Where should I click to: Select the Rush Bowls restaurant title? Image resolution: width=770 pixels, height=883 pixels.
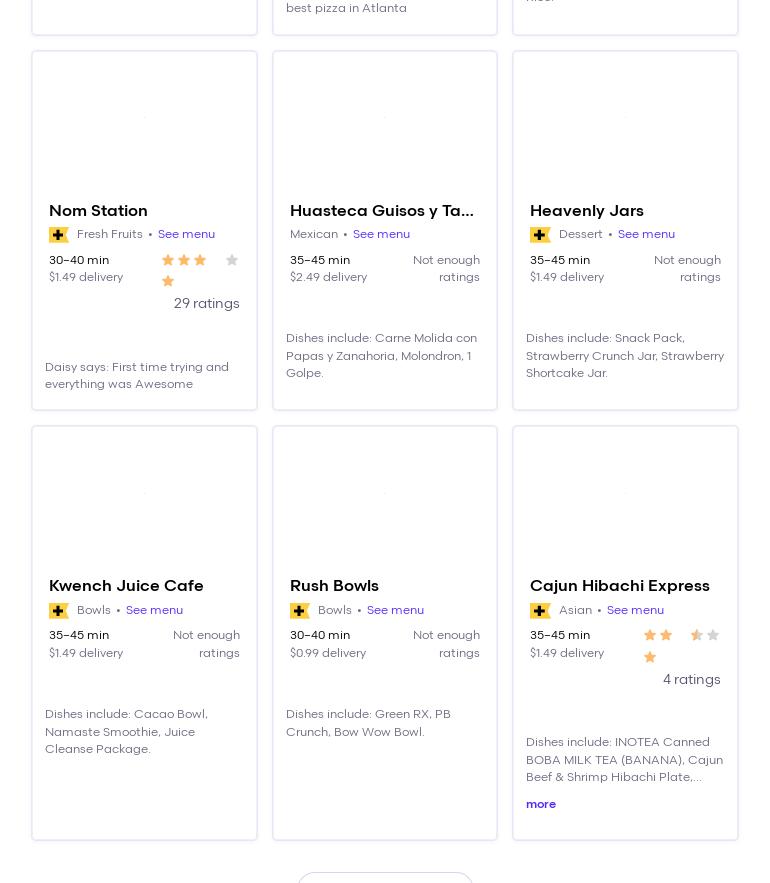(334, 586)
